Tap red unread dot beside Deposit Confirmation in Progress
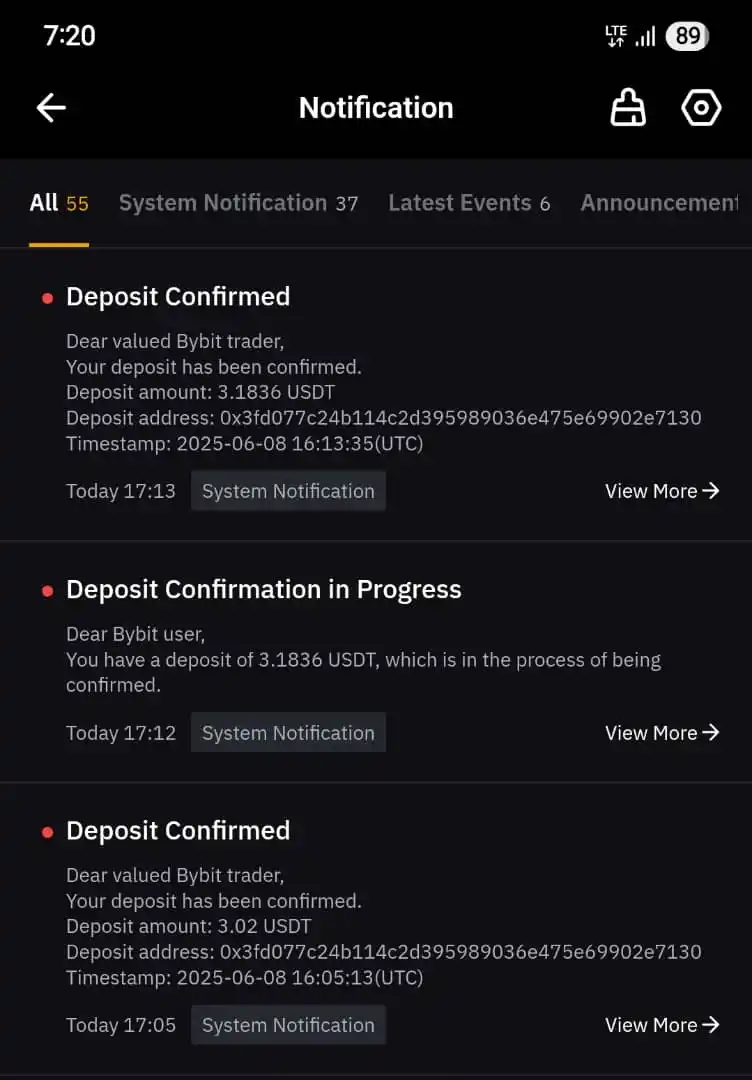Screen dimensions: 752x1080 [x=48, y=591]
